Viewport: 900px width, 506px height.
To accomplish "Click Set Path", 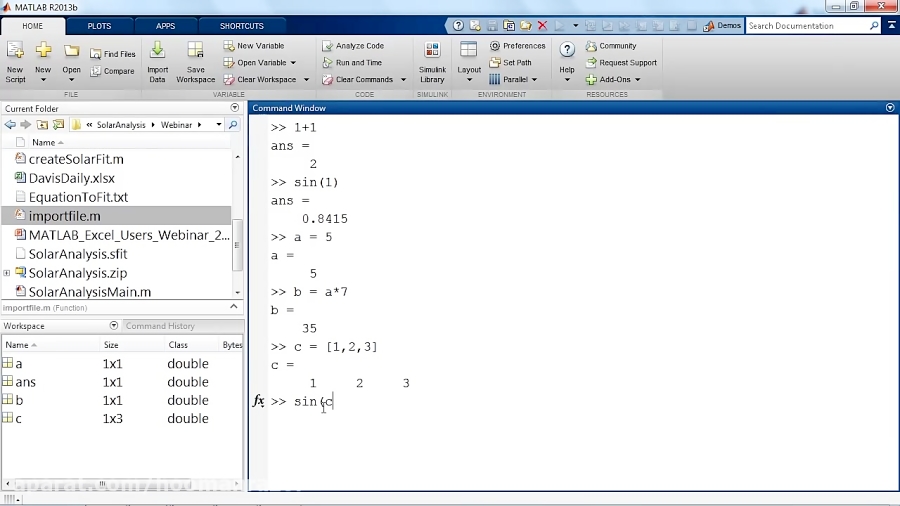I will pos(510,63).
